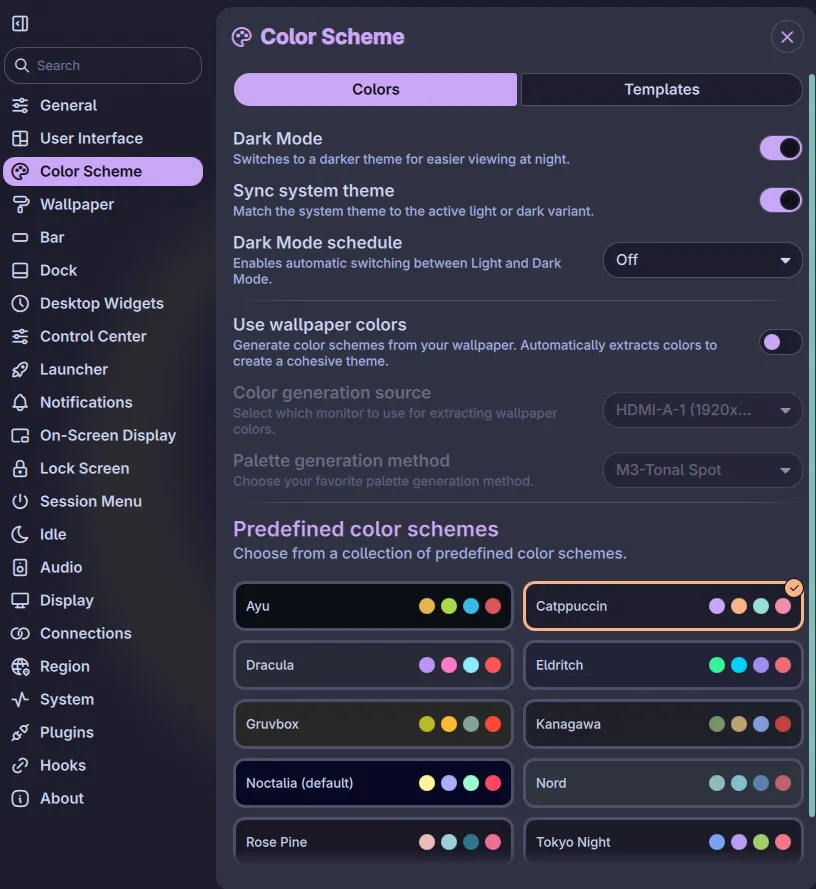Click the Hooks chain icon
The width and height of the screenshot is (816, 889).
click(20, 765)
